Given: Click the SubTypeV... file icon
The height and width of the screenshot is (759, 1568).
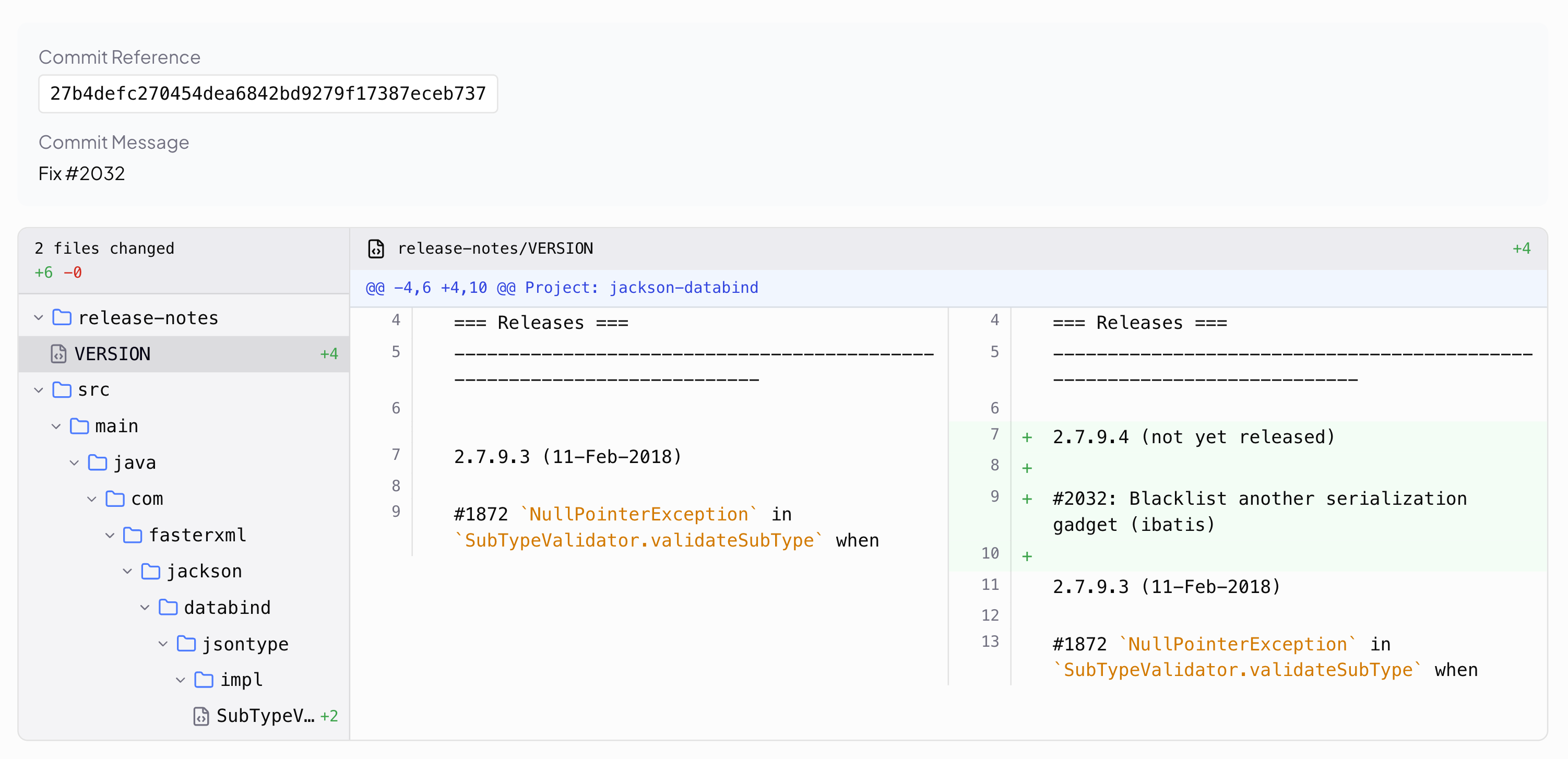Looking at the screenshot, I should (x=201, y=716).
